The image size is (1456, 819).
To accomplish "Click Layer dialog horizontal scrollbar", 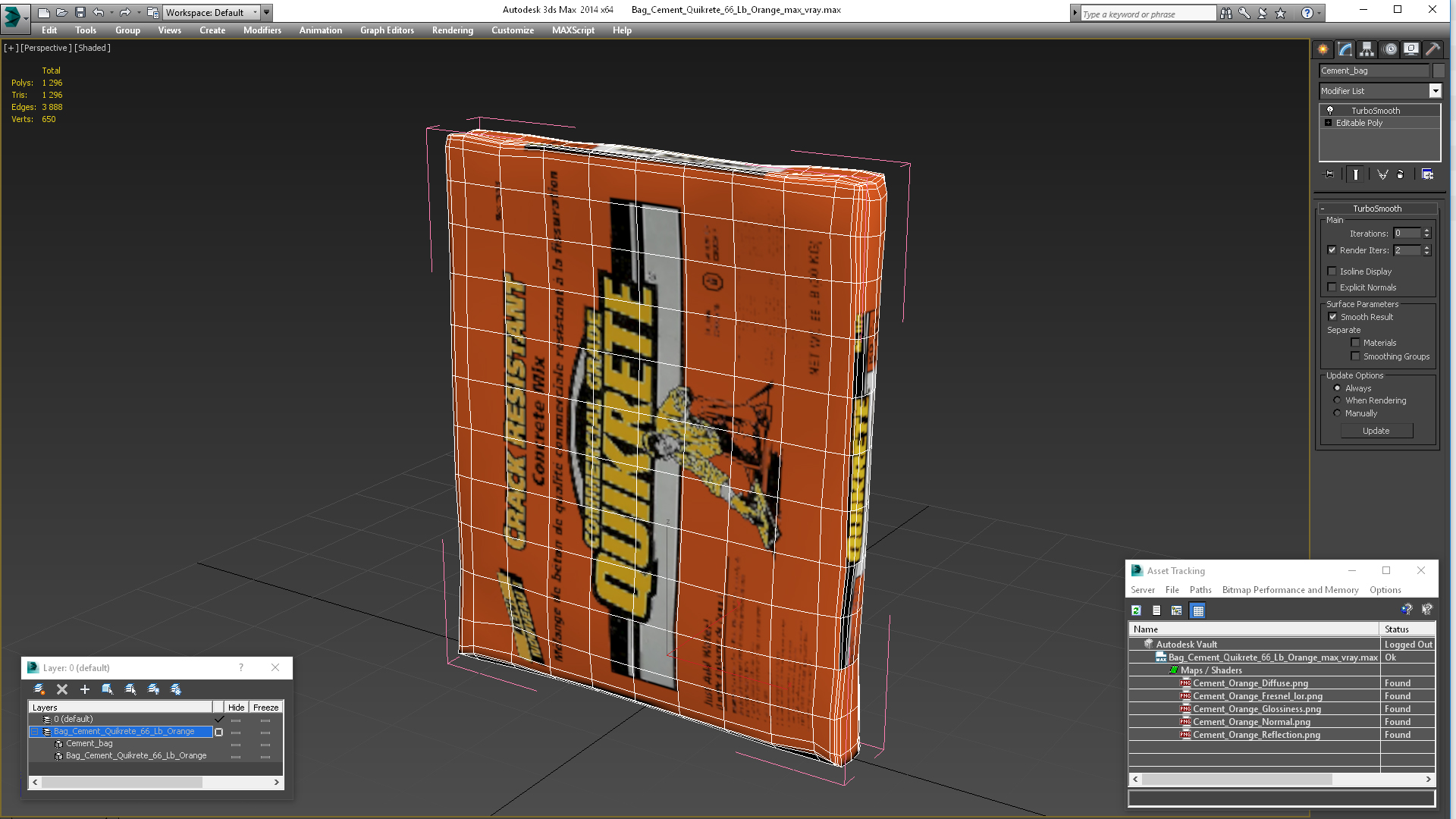I will (155, 782).
